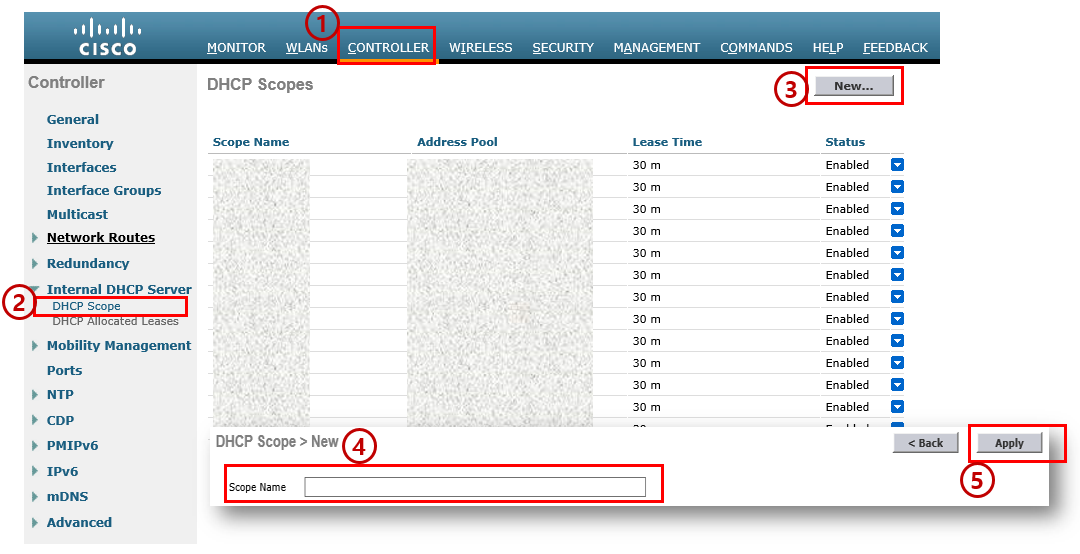Expand the IPv6 arrow
The height and width of the screenshot is (554, 1080).
34,471
